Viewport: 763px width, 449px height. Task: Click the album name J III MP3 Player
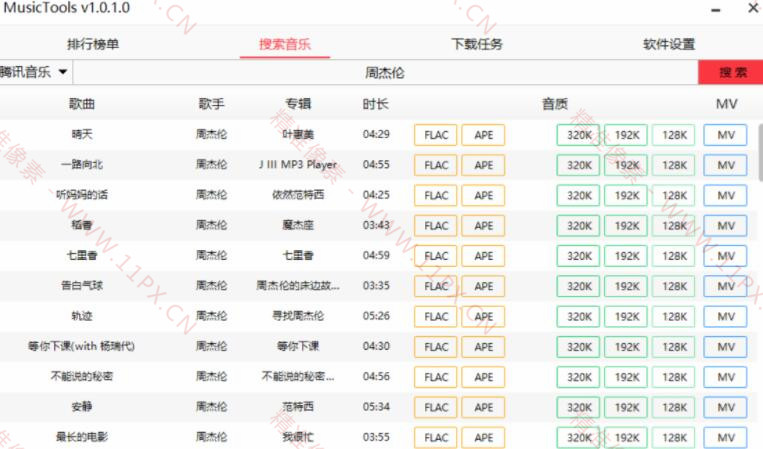pyautogui.click(x=298, y=164)
